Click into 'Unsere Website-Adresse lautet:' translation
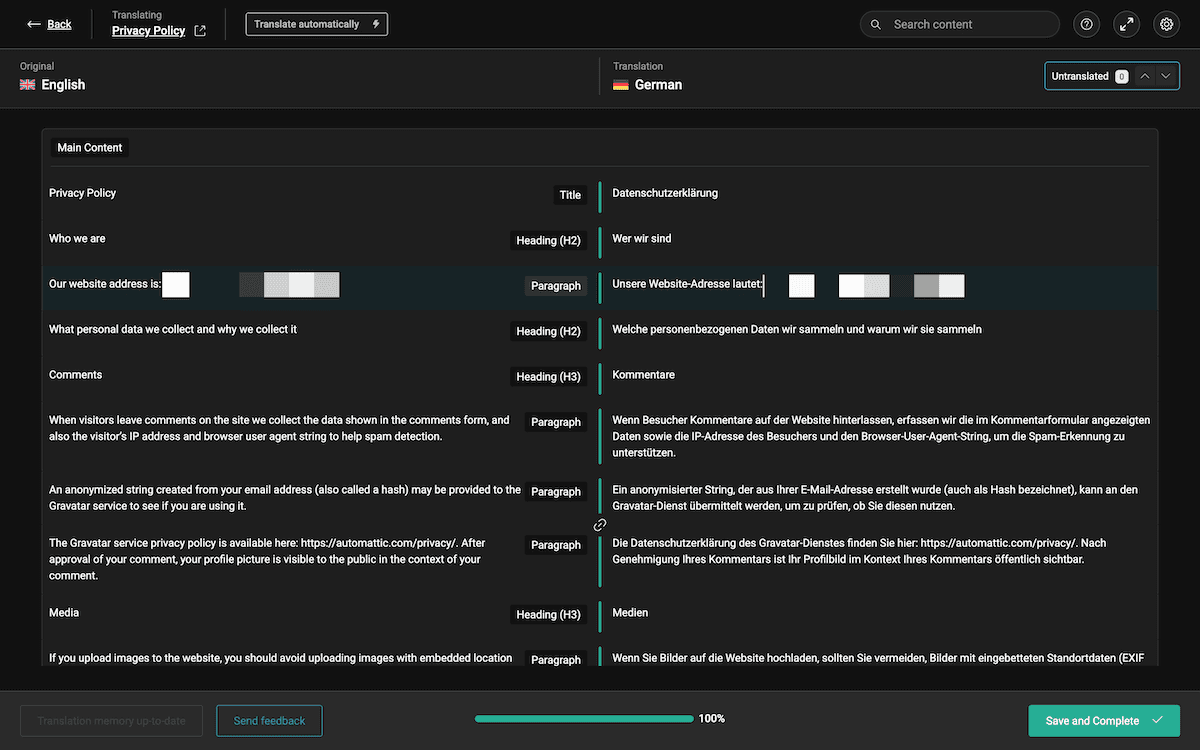The height and width of the screenshot is (750, 1200). 688,285
